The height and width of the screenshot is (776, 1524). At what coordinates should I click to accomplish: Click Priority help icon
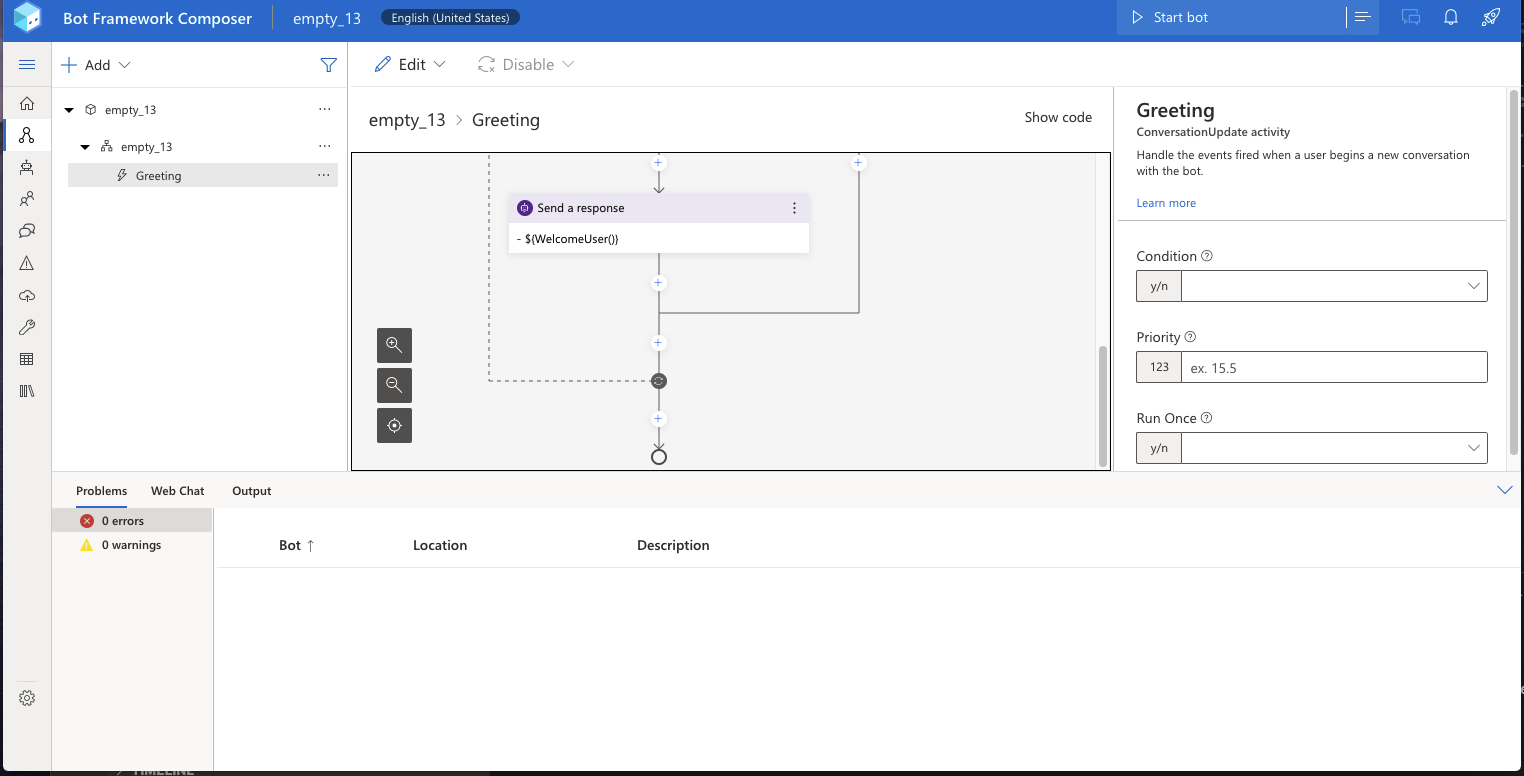point(1190,337)
